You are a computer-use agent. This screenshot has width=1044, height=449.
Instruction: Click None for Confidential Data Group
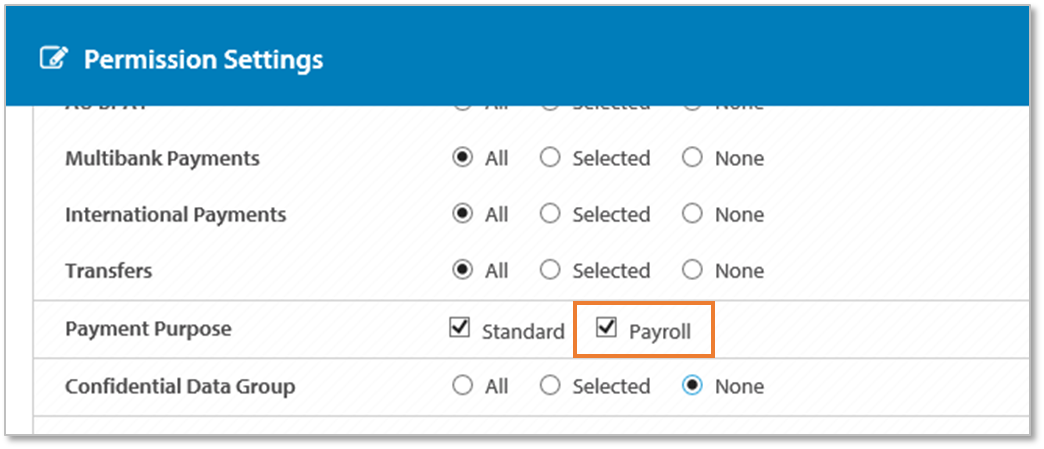click(x=692, y=386)
